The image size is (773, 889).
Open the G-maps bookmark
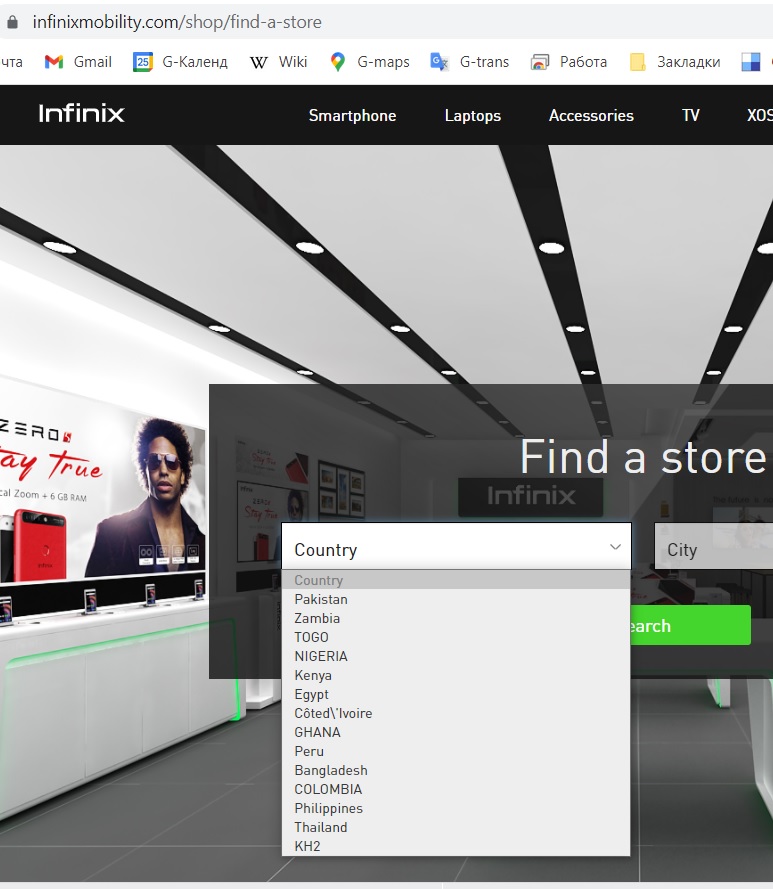[x=370, y=62]
